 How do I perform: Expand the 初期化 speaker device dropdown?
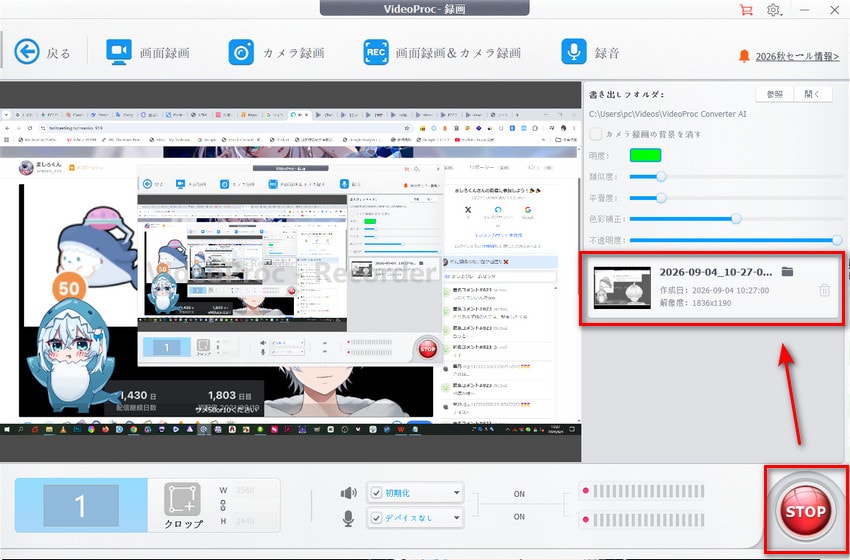(457, 493)
